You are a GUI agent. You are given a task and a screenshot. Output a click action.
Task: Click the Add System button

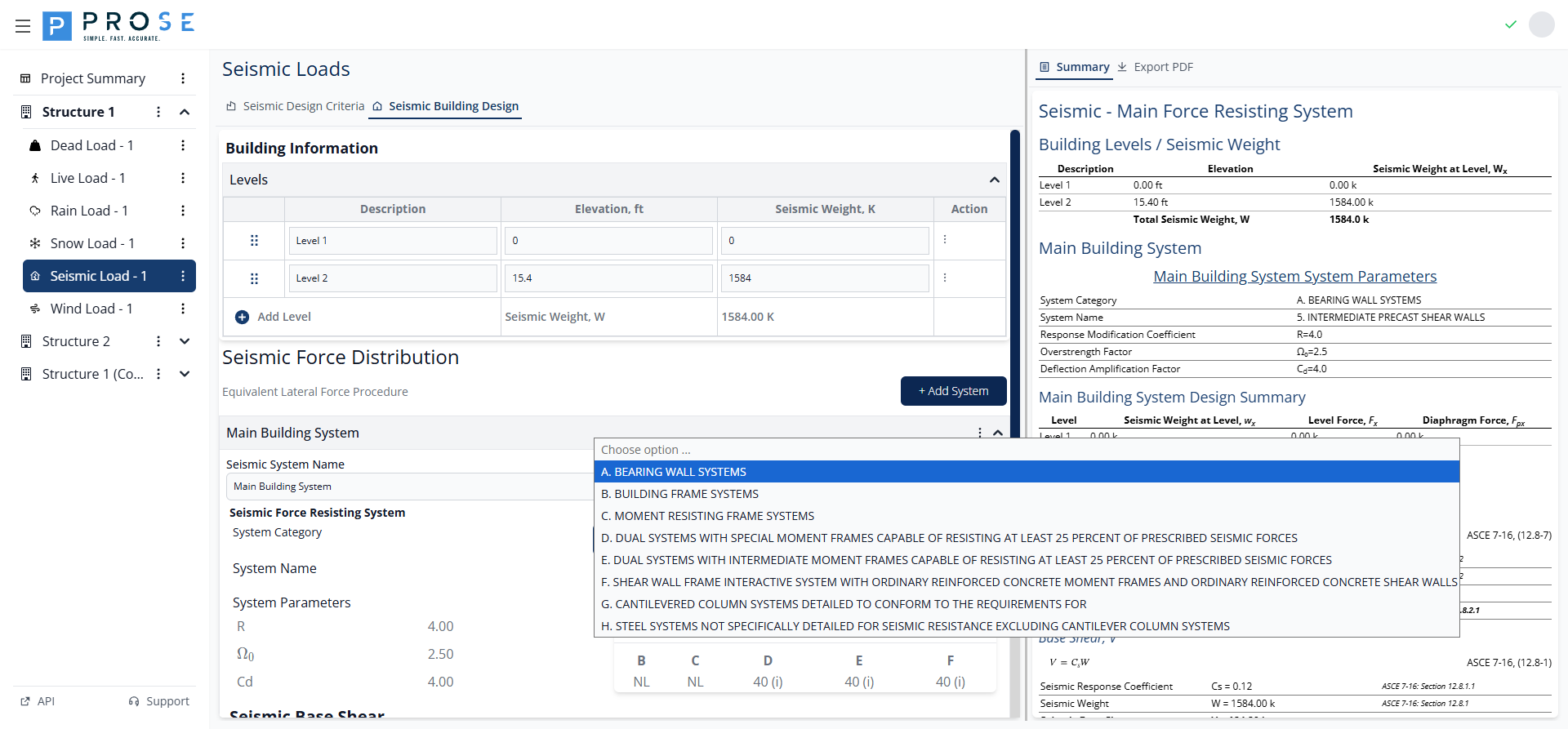point(953,391)
